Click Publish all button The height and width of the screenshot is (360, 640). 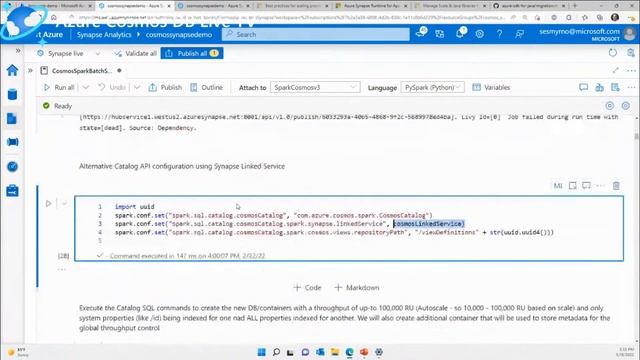192,53
